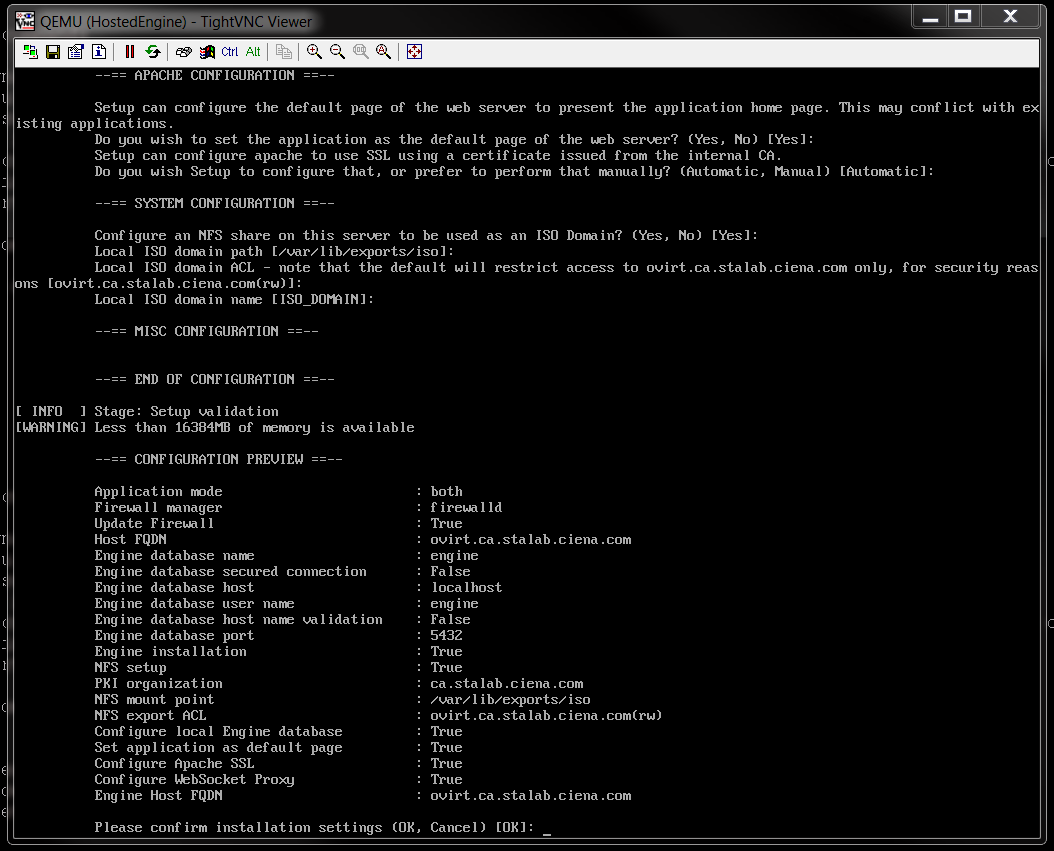Open the connection options dialog
This screenshot has width=1054, height=851.
tap(75, 52)
